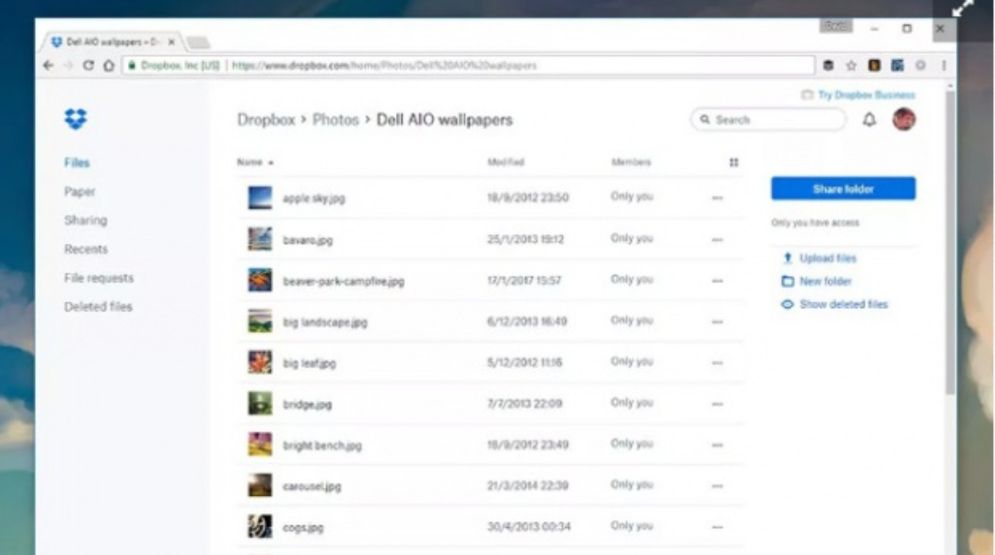Open Files in the sidebar

click(x=77, y=163)
